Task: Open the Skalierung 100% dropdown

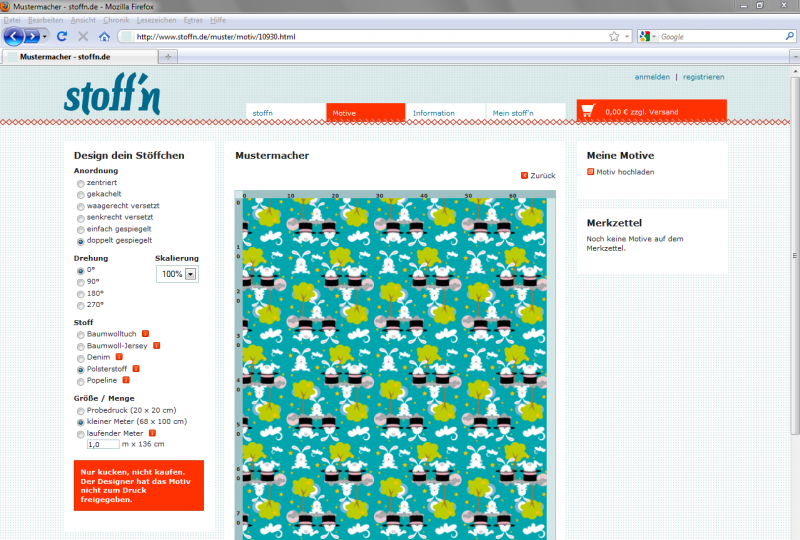Action: click(177, 274)
